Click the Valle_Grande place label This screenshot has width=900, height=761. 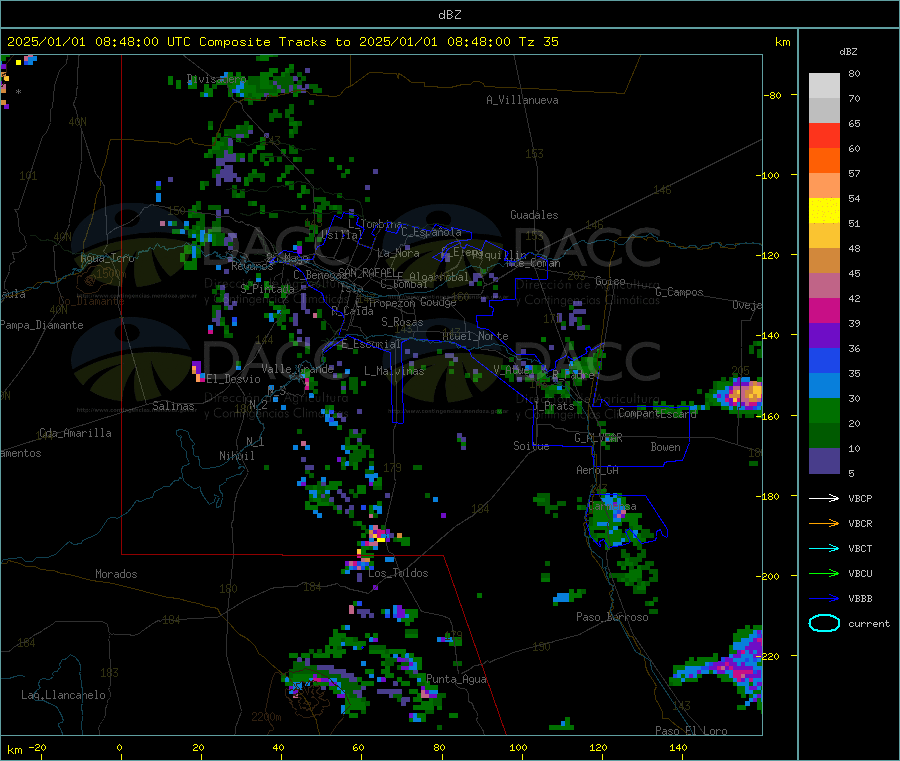[297, 368]
